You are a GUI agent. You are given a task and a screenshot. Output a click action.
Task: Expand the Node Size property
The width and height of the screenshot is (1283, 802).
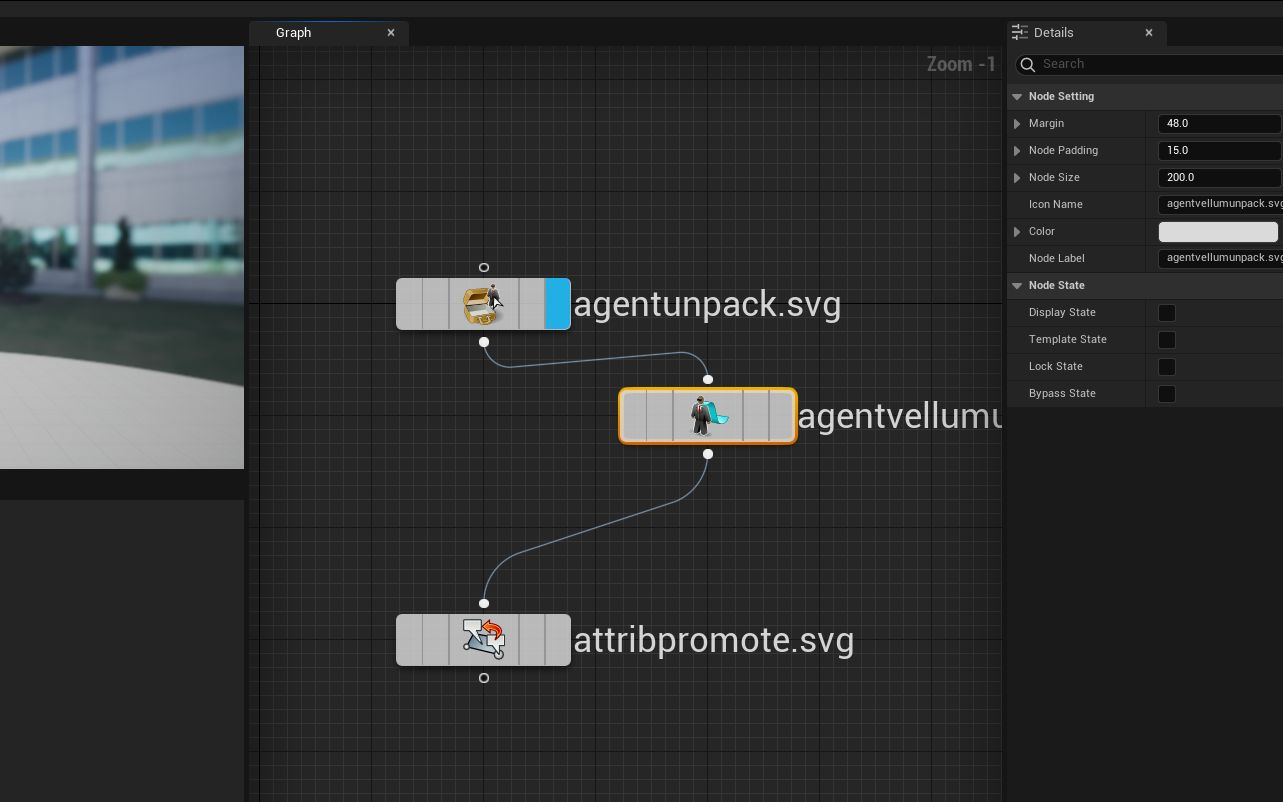coord(1017,178)
